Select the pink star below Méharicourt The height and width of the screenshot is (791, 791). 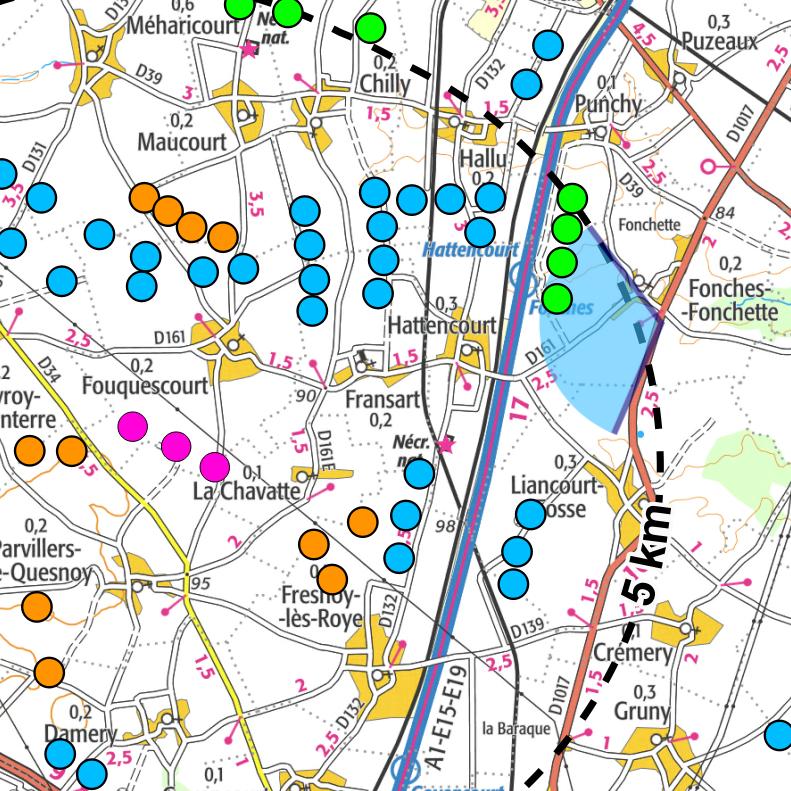249,49
